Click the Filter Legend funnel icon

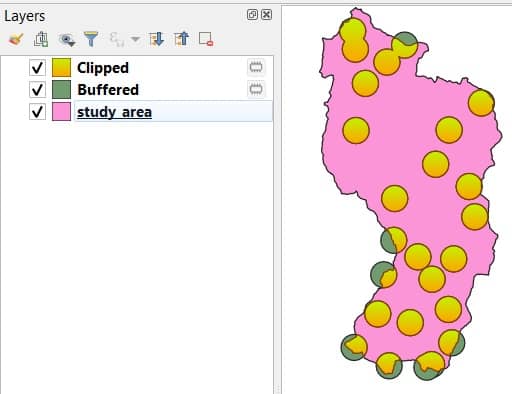[x=91, y=39]
